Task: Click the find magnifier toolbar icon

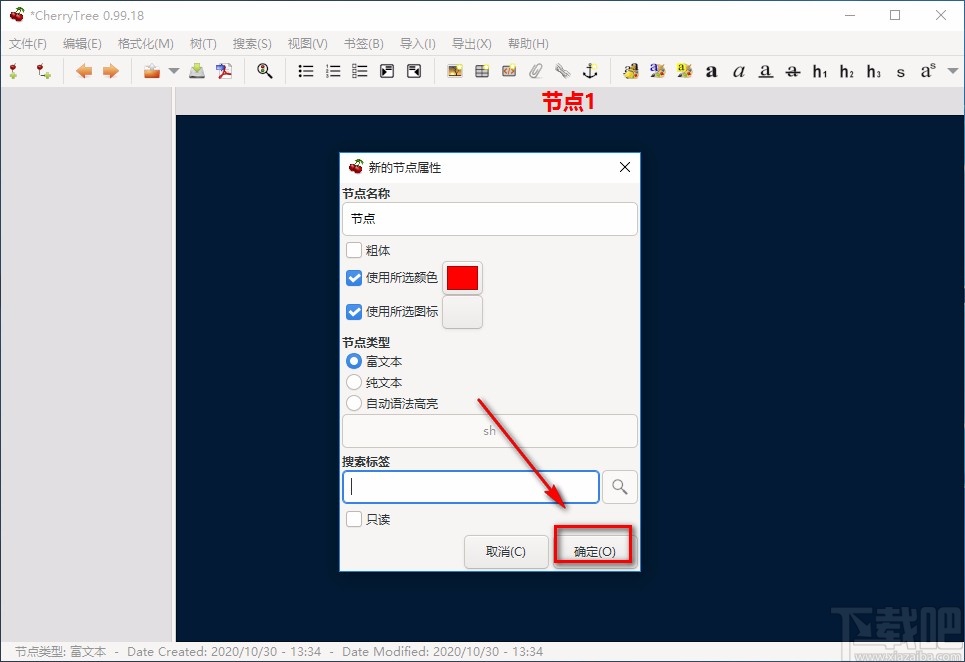Action: click(x=265, y=71)
